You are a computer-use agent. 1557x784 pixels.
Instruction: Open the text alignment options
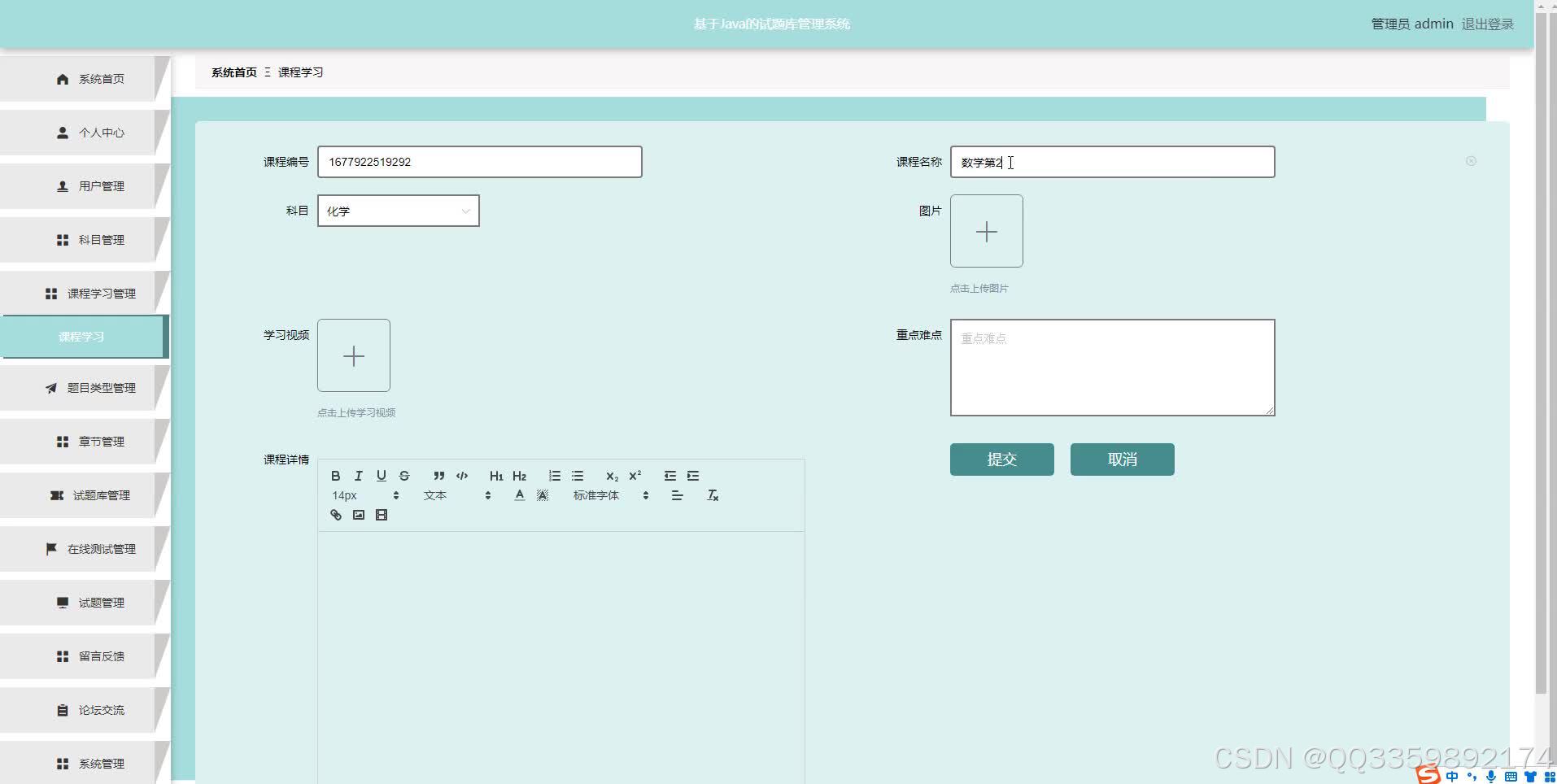[x=677, y=495]
